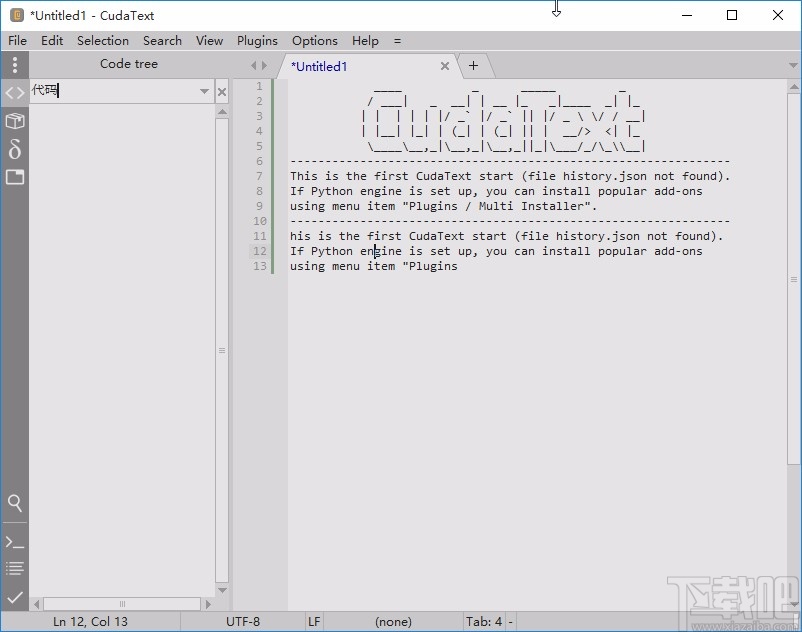The height and width of the screenshot is (632, 802).
Task: Add a new tab with plus button
Action: [x=474, y=65]
